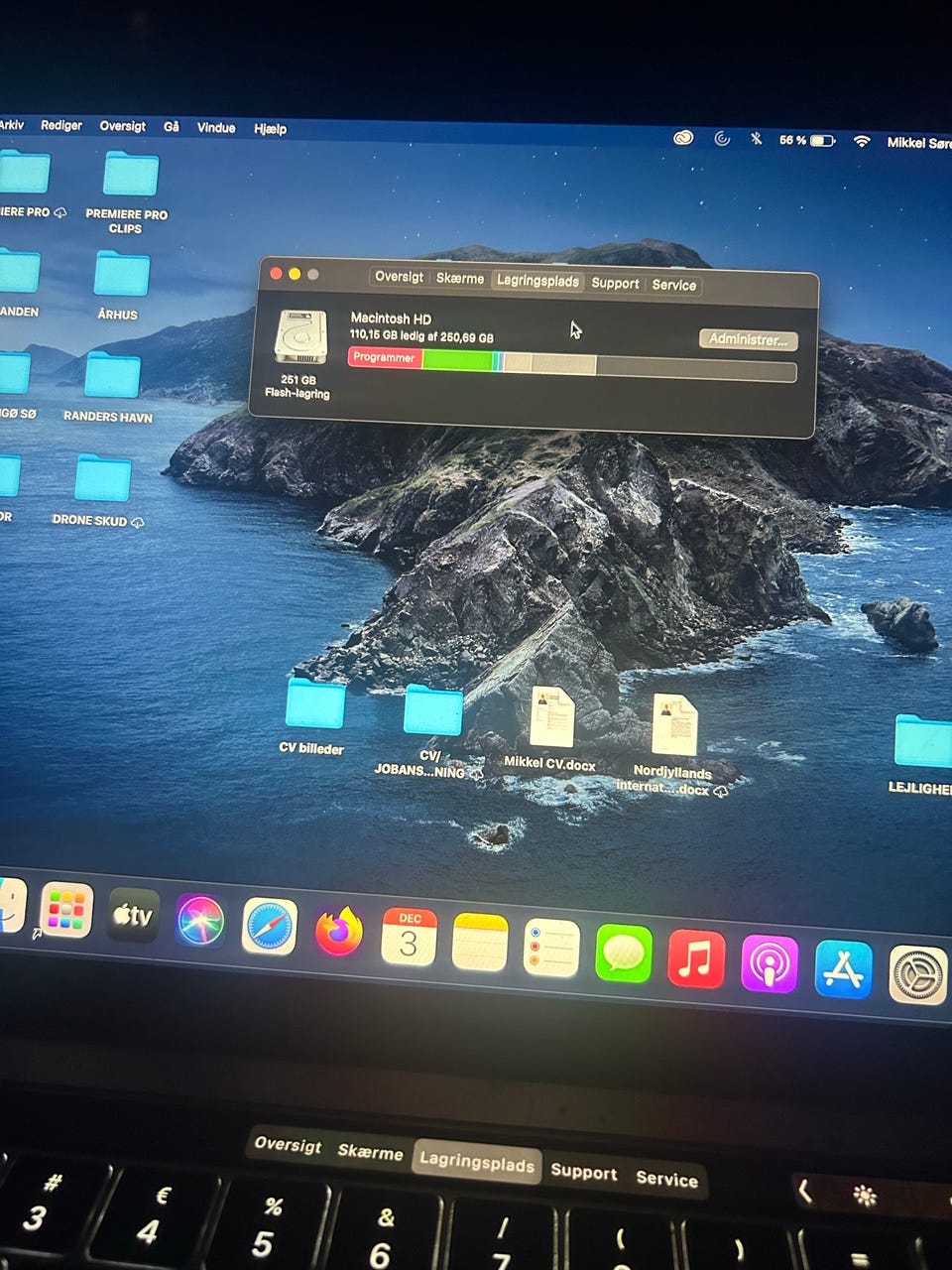Click the 251 GB Flash-lagring label
The image size is (952, 1270).
tap(297, 387)
